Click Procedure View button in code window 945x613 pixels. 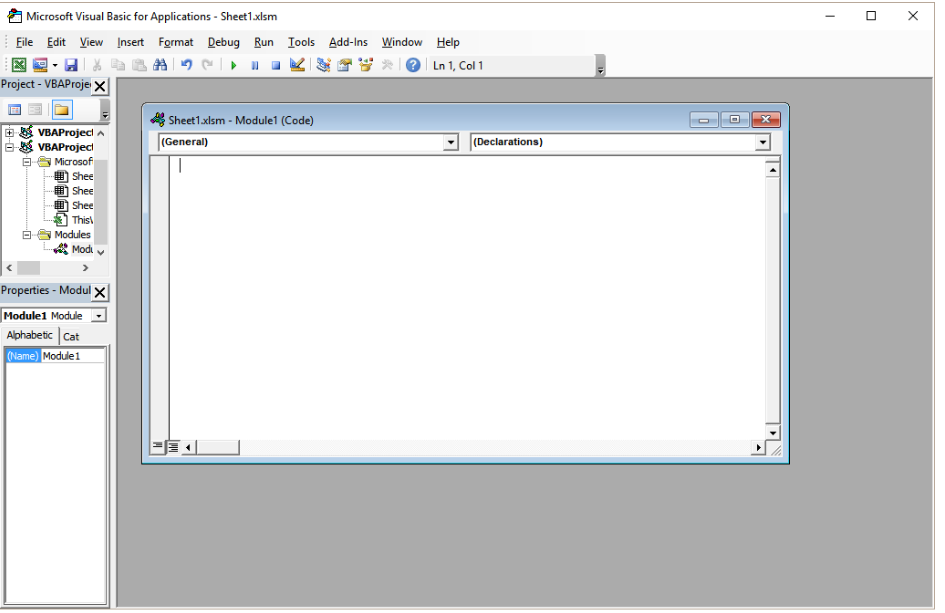point(157,447)
